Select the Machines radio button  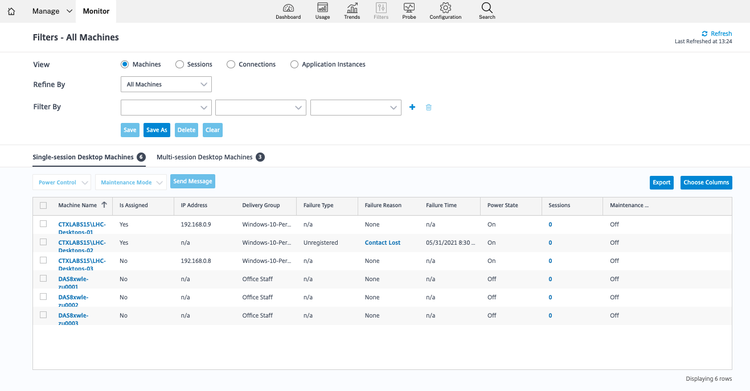click(124, 64)
